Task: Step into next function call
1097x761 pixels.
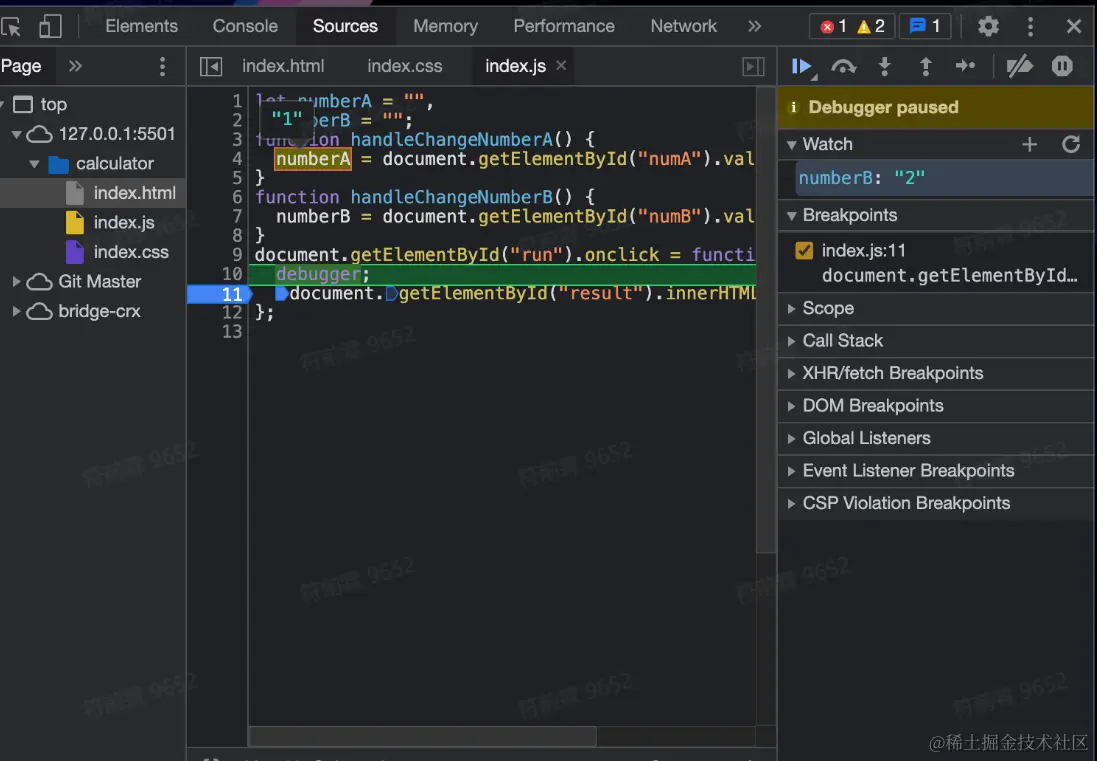Action: click(x=884, y=66)
